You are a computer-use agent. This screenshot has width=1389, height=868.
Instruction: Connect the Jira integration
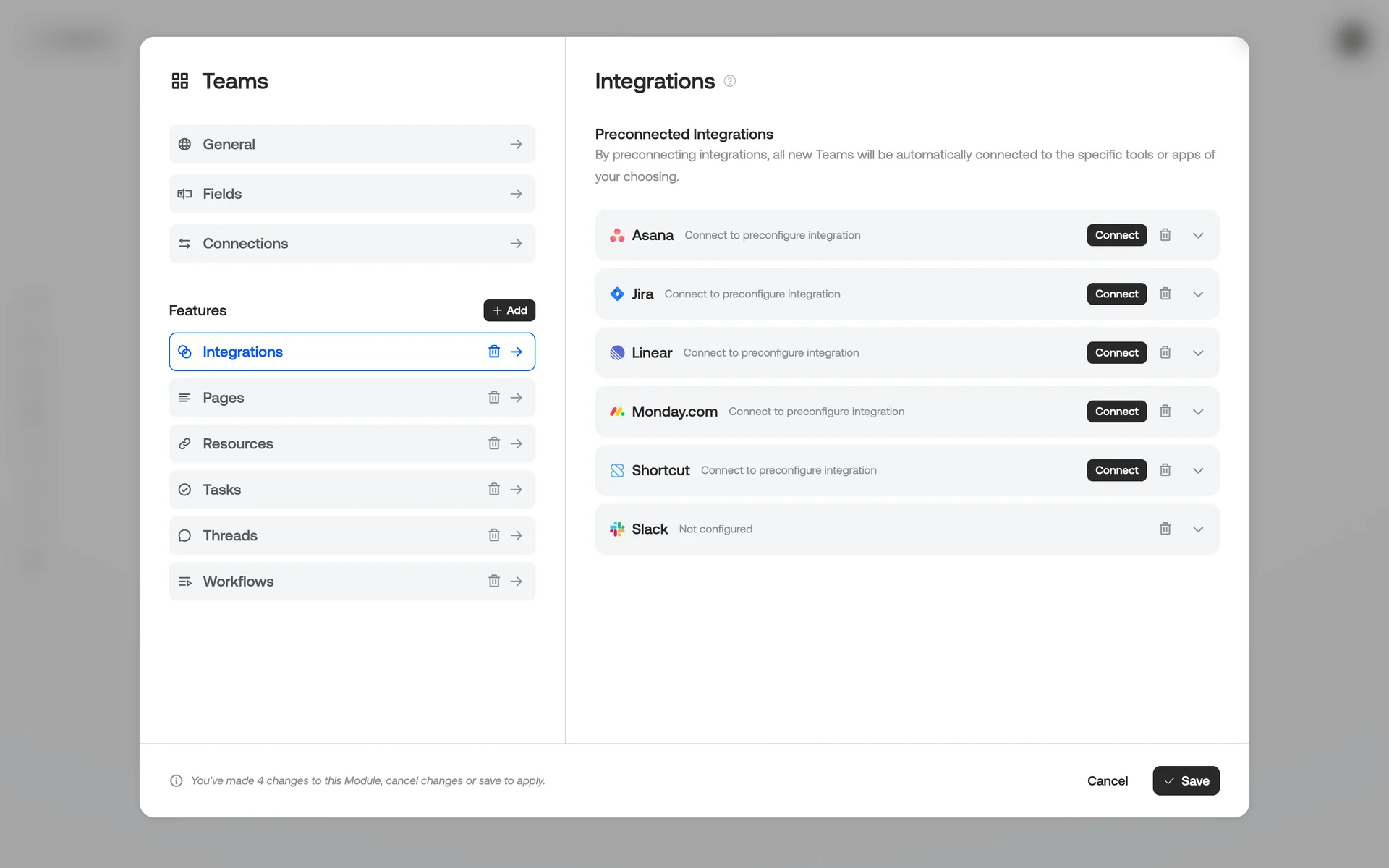click(x=1116, y=294)
